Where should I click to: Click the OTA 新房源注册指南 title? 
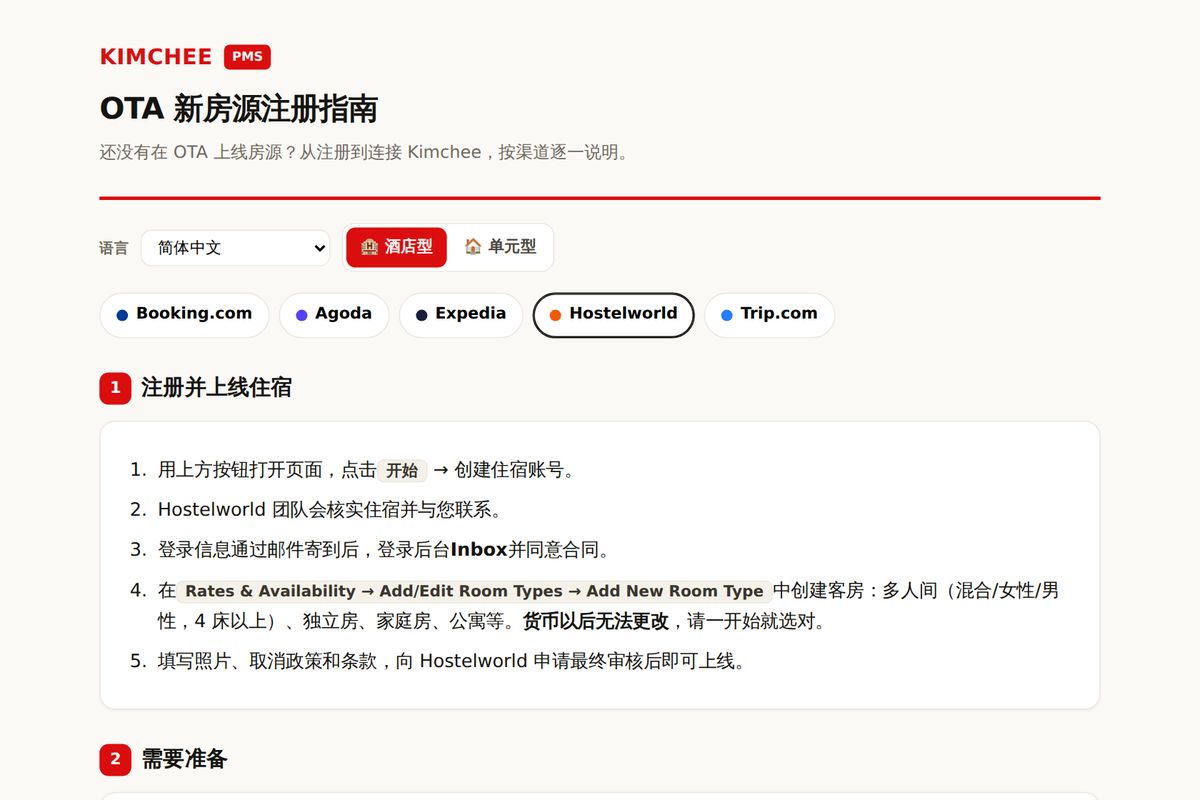239,108
